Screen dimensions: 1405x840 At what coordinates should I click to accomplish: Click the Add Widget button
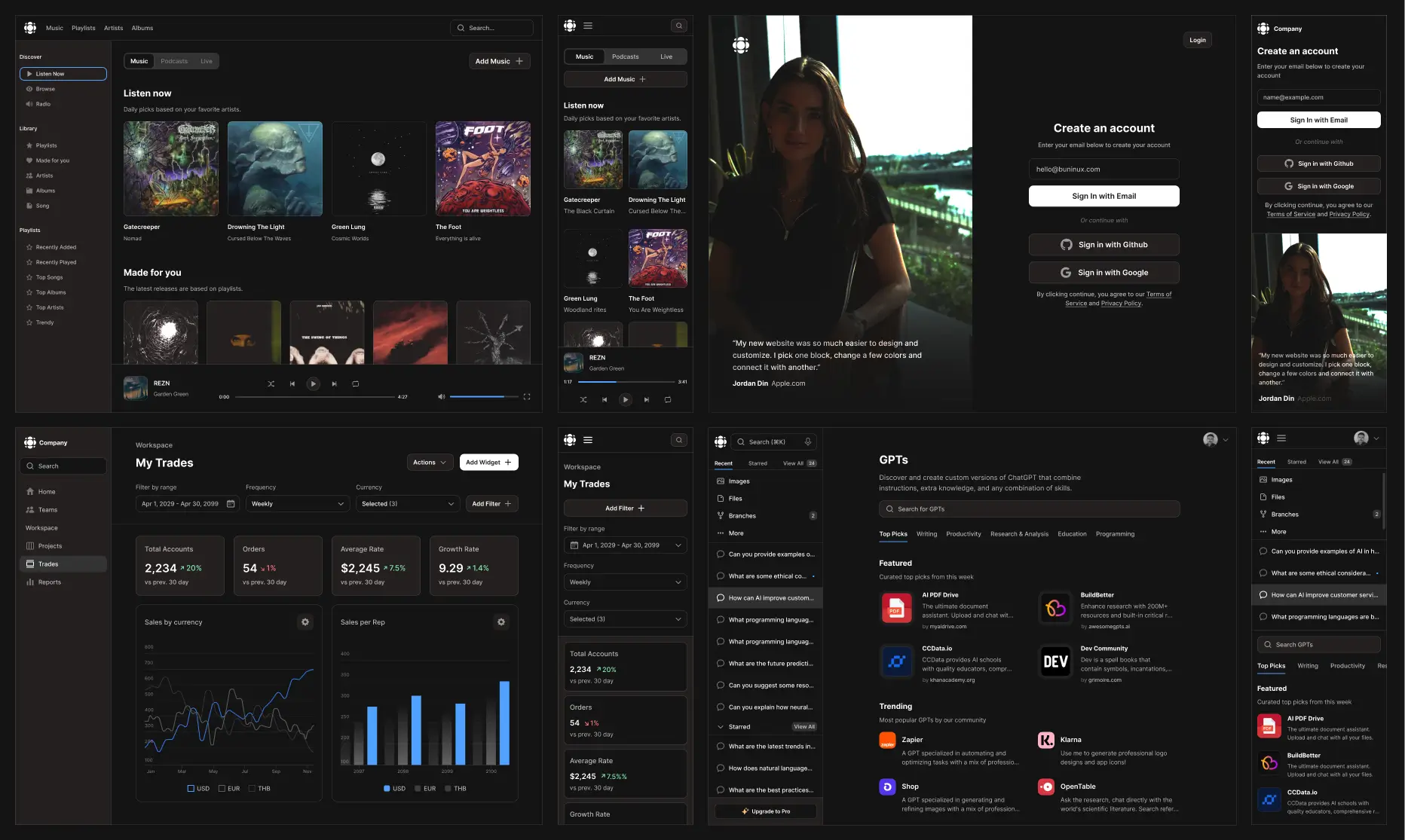(488, 463)
